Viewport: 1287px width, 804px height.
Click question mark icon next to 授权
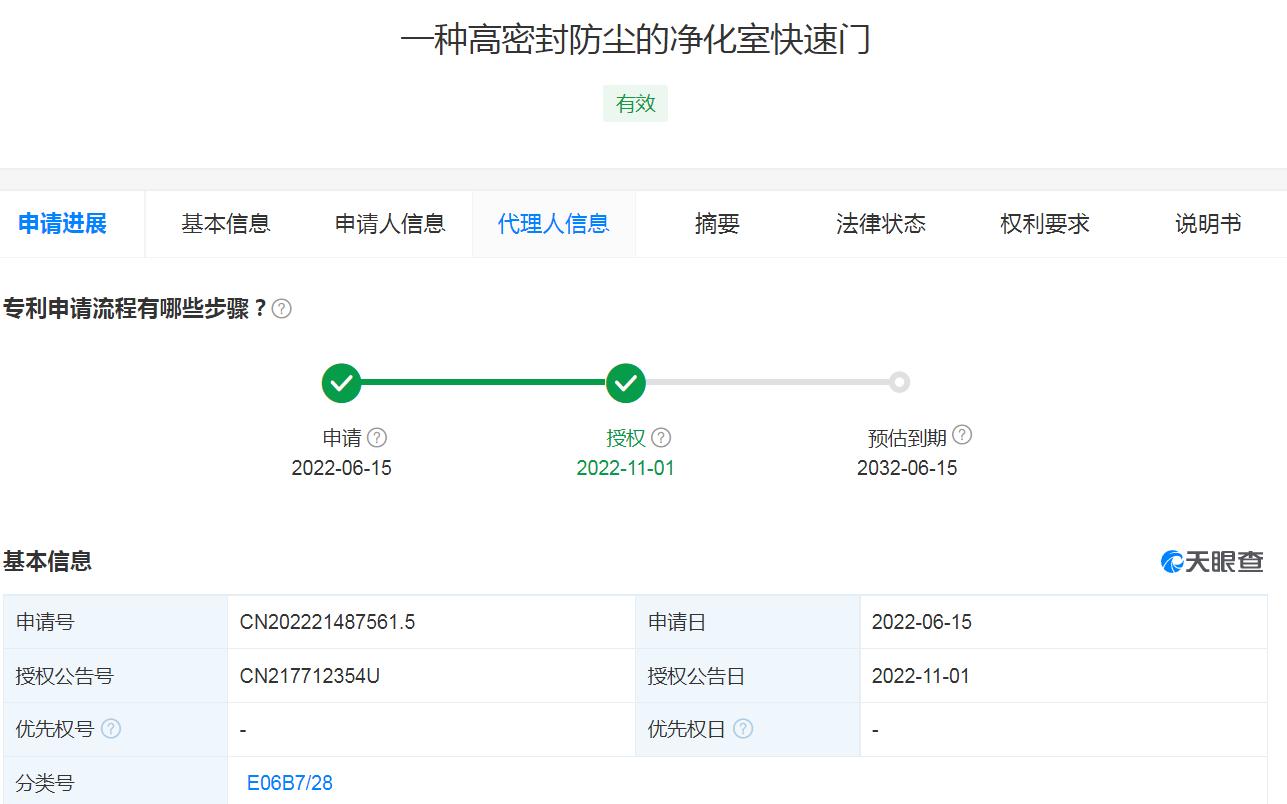(661, 438)
